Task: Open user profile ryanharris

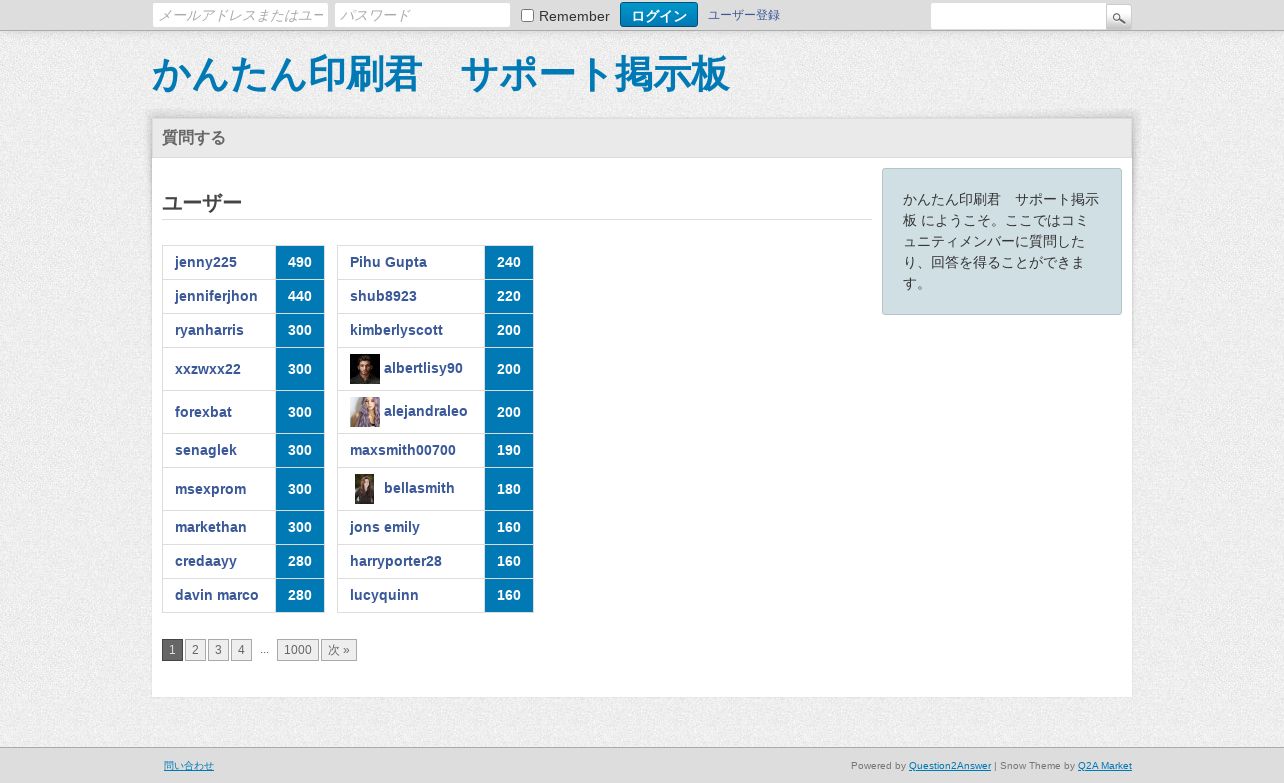Action: (x=209, y=330)
